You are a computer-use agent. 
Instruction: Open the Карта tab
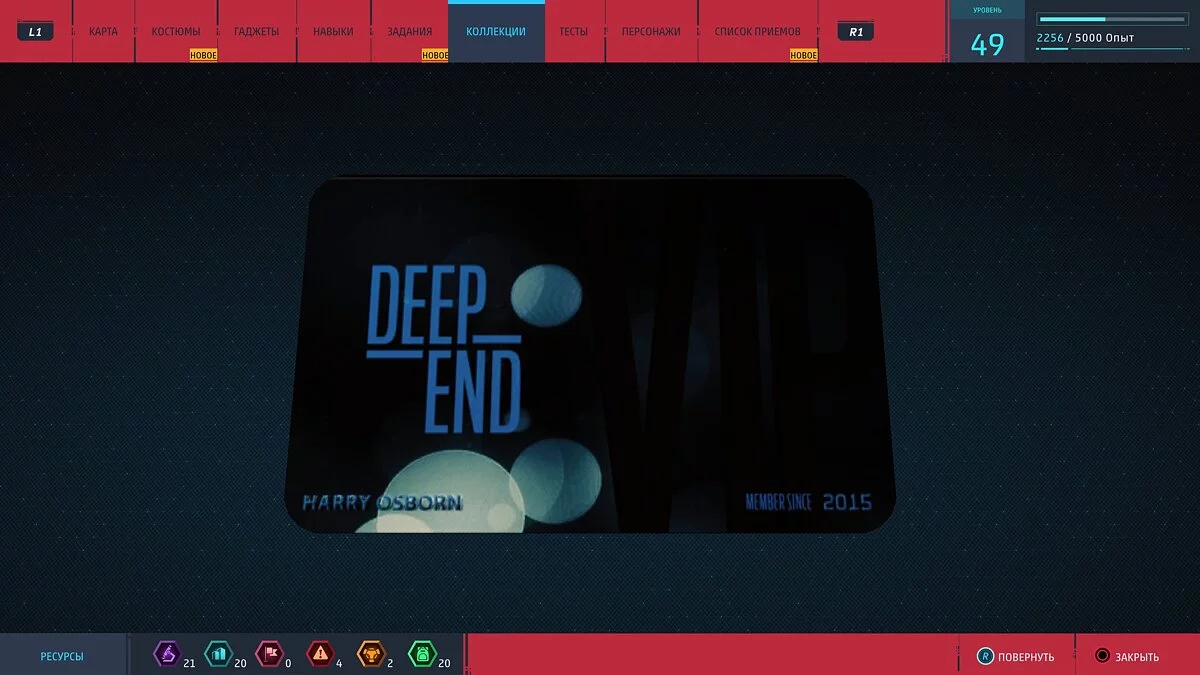pyautogui.click(x=103, y=31)
